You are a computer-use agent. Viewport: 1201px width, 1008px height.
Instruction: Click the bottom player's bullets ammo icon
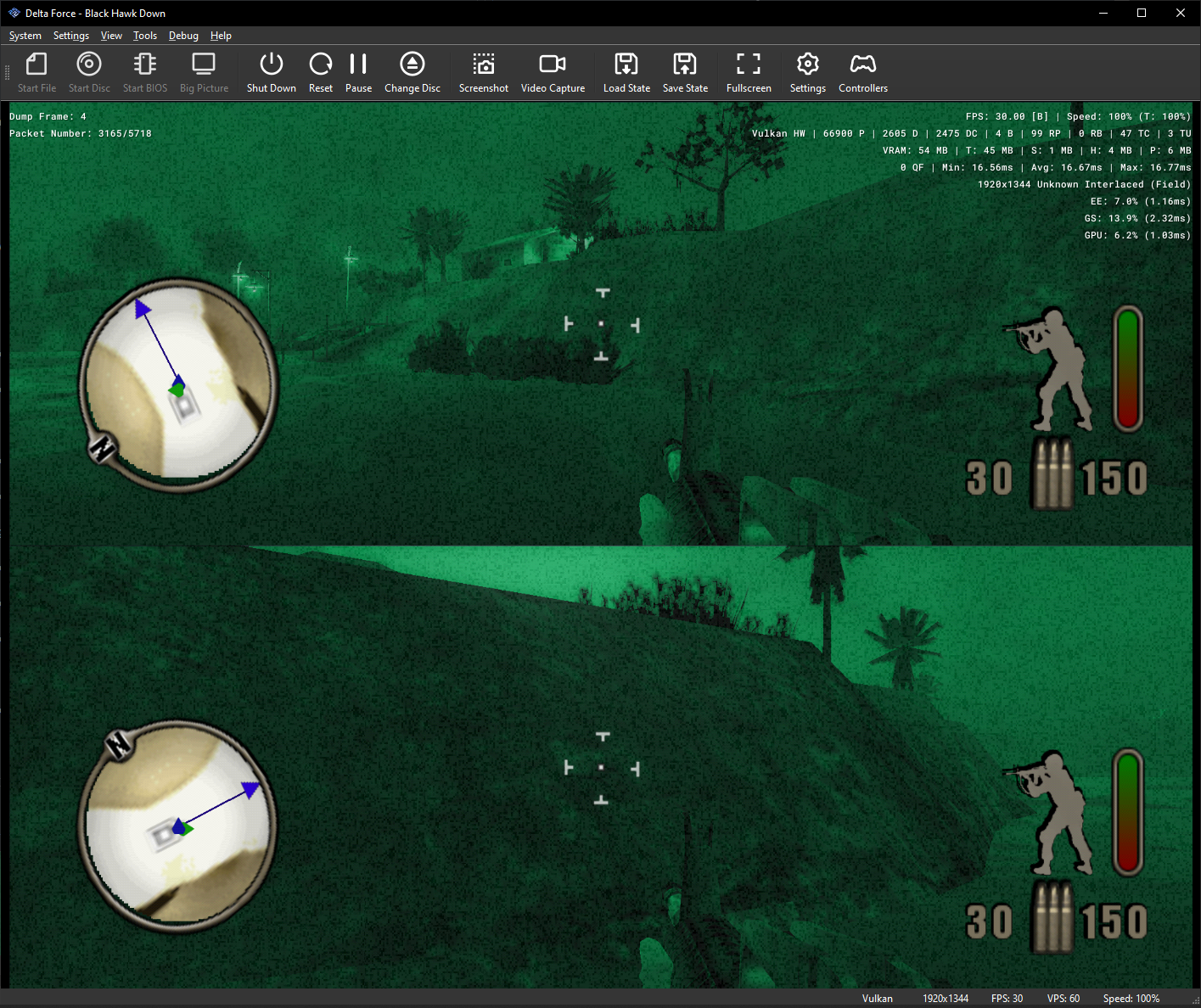[x=1052, y=918]
